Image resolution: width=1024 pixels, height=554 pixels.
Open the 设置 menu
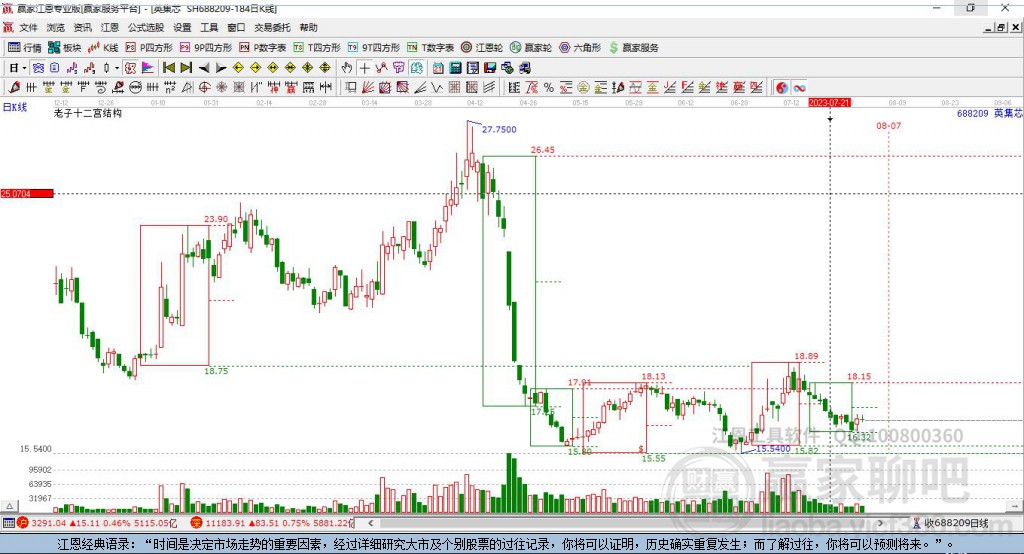pos(182,27)
